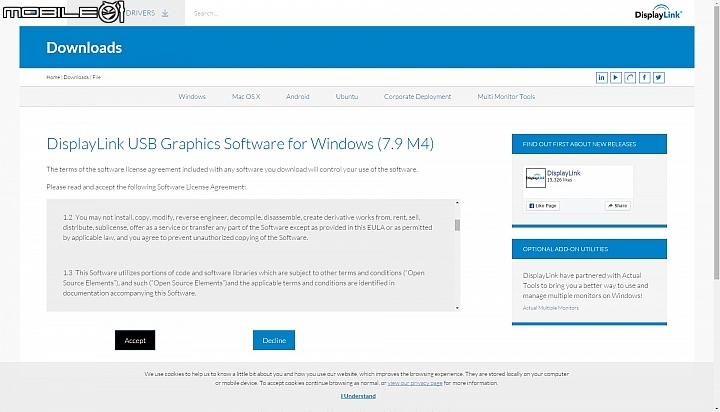The image size is (720, 412).
Task: Click the 'Find out first about new releases' header
Action: coord(589,144)
